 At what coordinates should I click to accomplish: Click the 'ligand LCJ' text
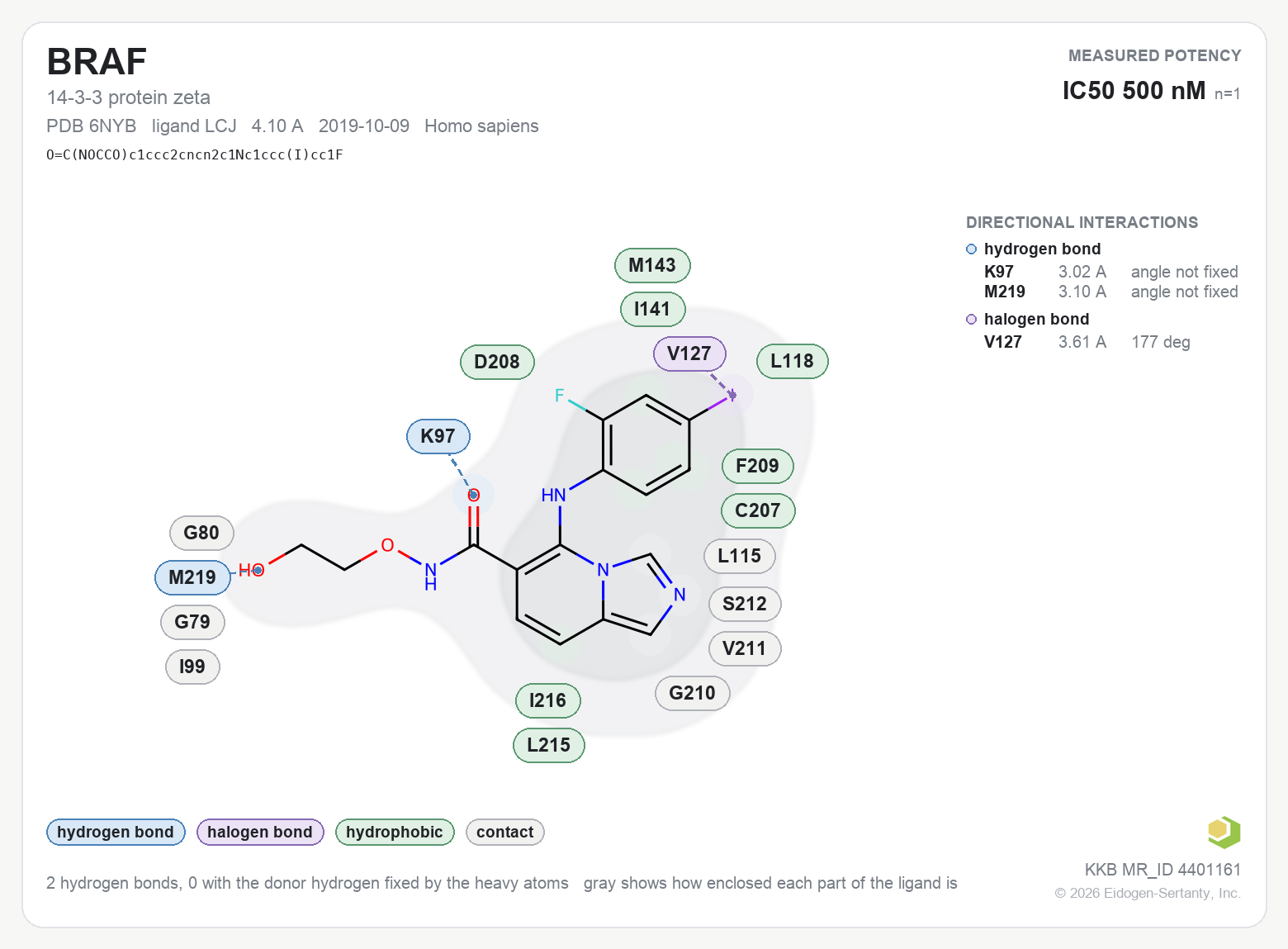tap(194, 126)
